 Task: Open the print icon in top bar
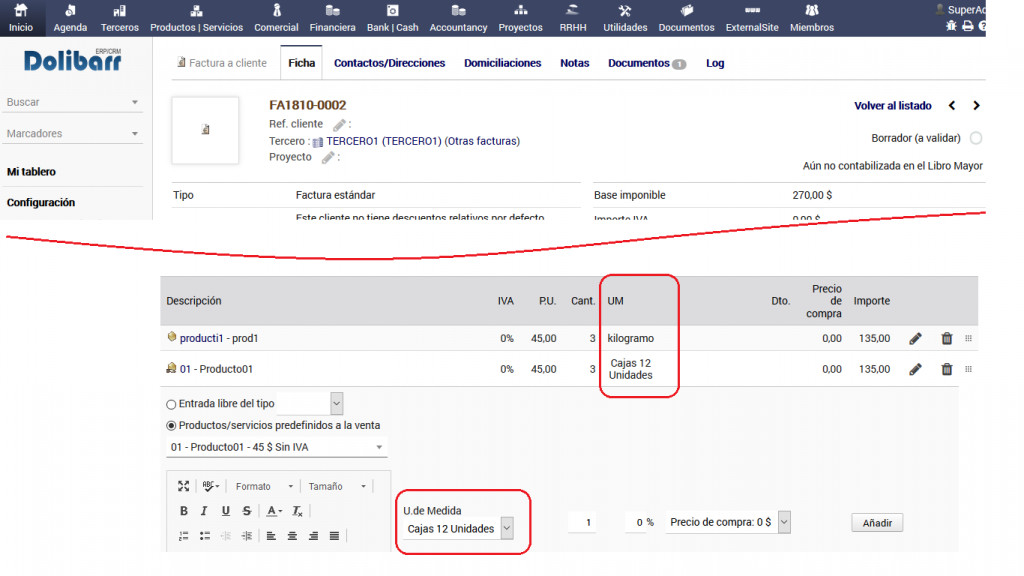[x=967, y=26]
